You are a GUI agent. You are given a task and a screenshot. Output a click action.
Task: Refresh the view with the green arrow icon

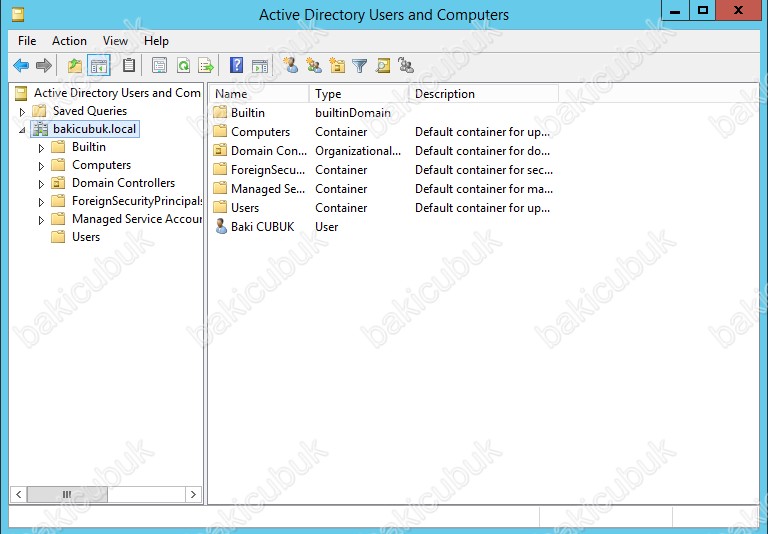pos(183,65)
